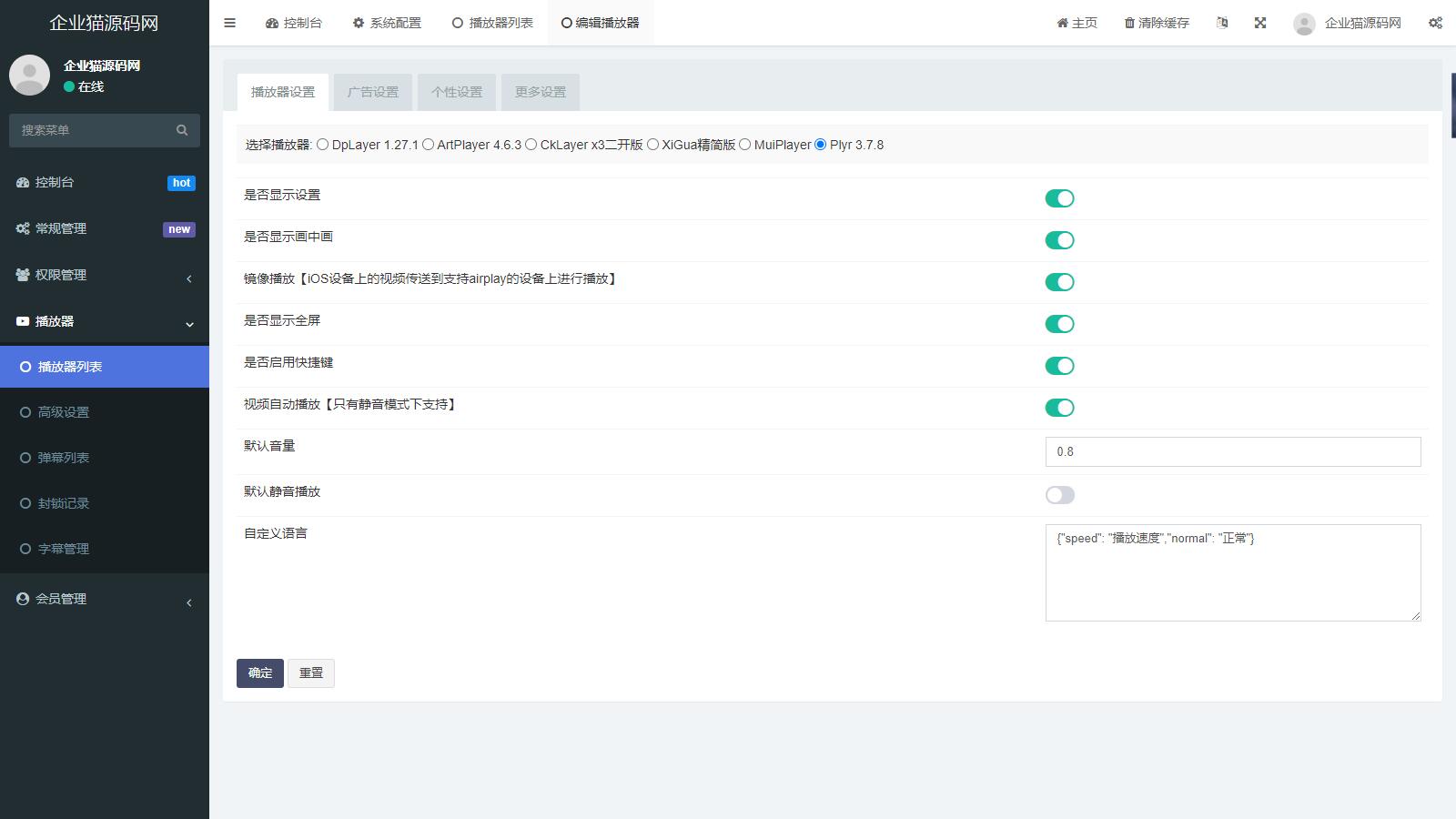Click the 清除缓存 trash icon
1456x819 pixels.
(1129, 23)
